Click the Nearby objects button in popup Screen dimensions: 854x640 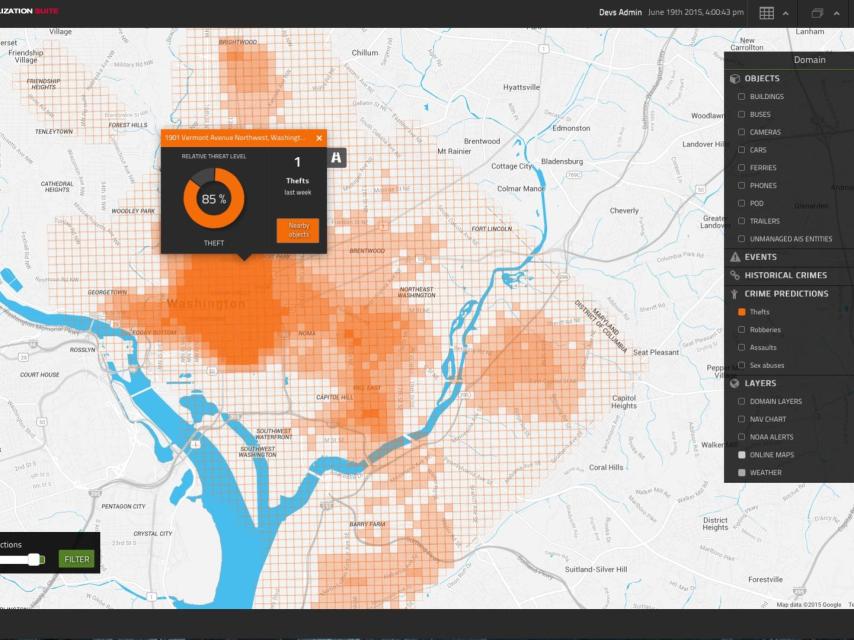(298, 230)
